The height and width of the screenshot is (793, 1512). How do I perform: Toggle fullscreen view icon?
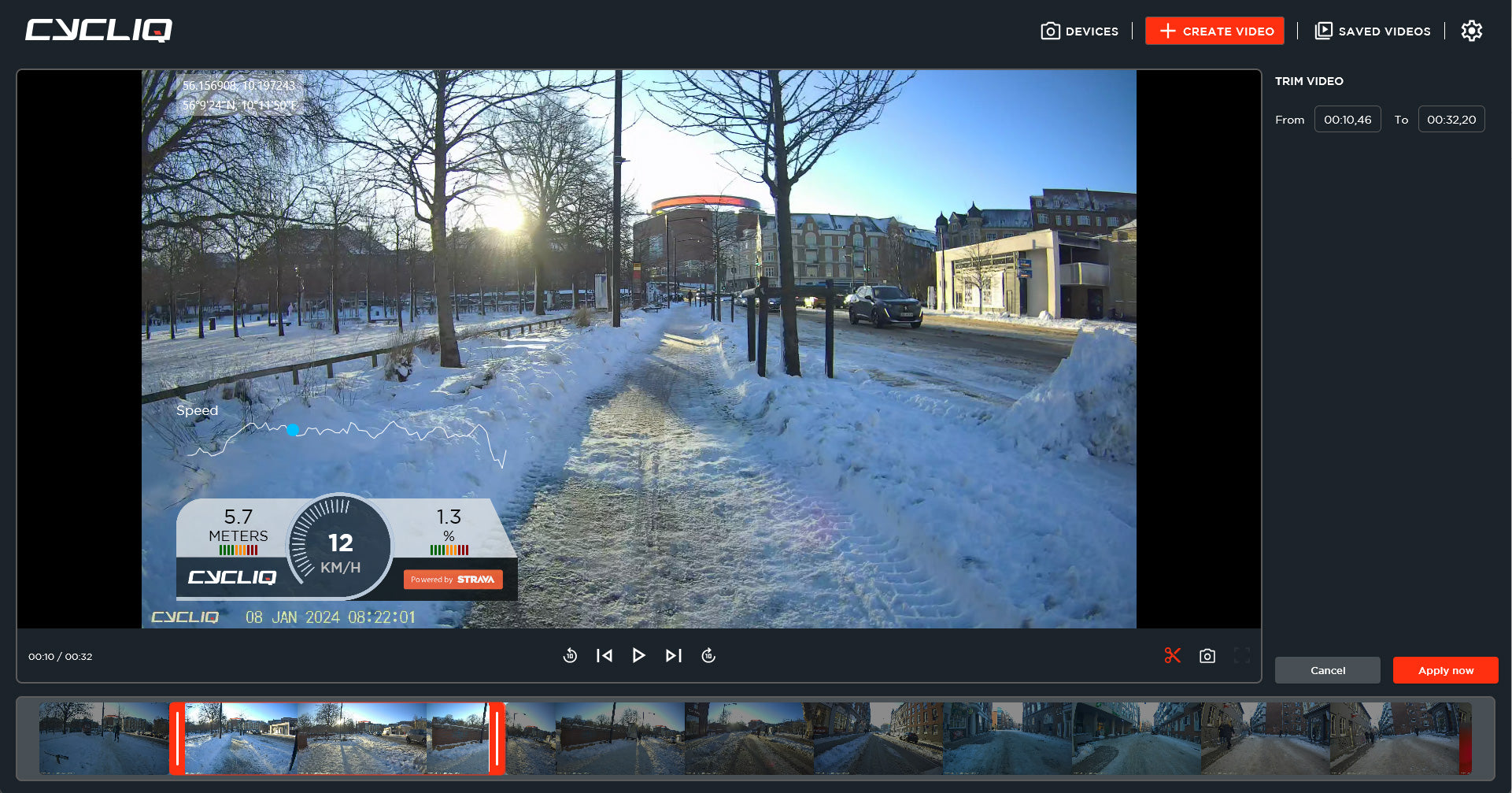click(1241, 656)
